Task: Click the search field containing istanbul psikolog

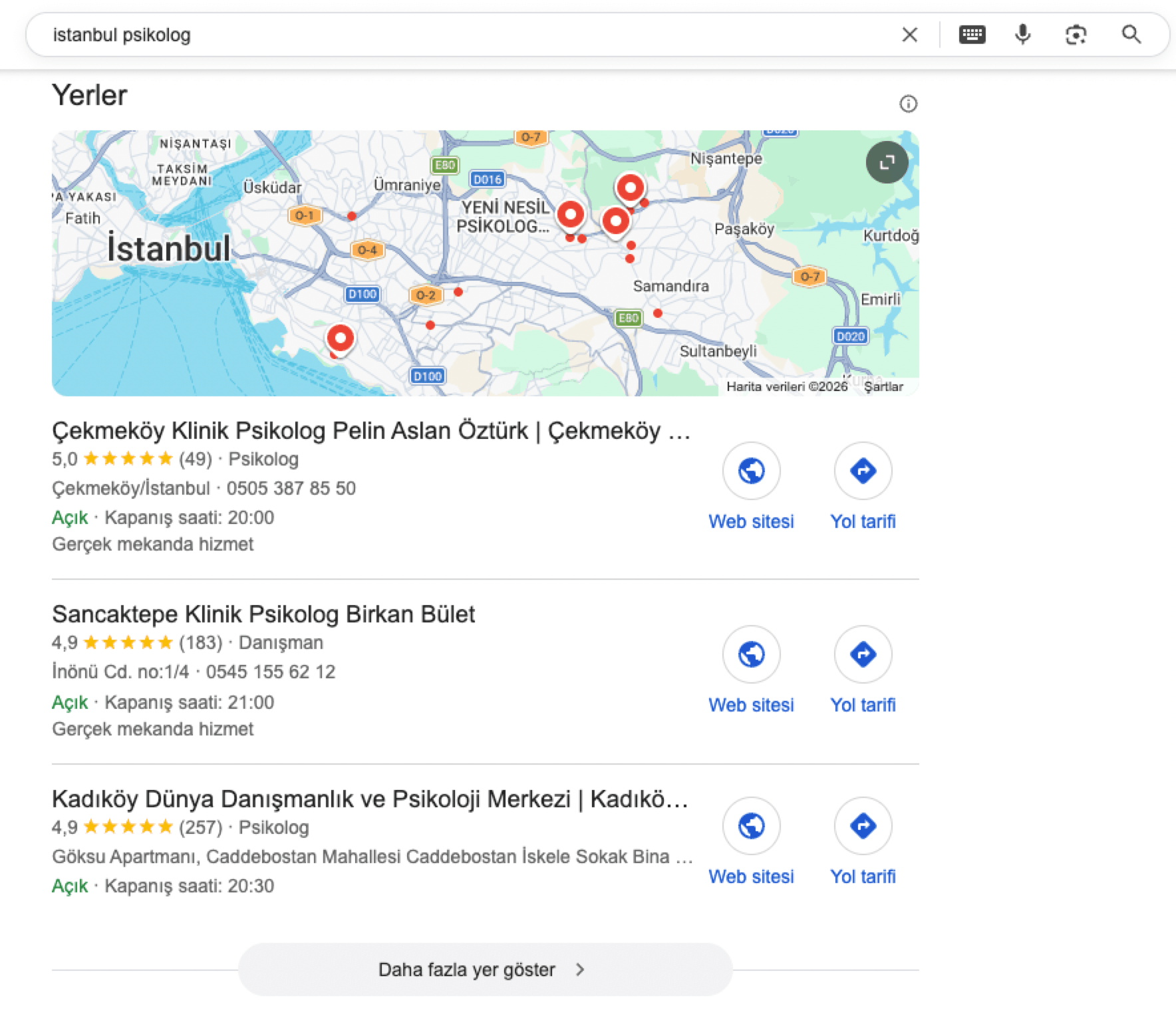Action: [x=466, y=35]
